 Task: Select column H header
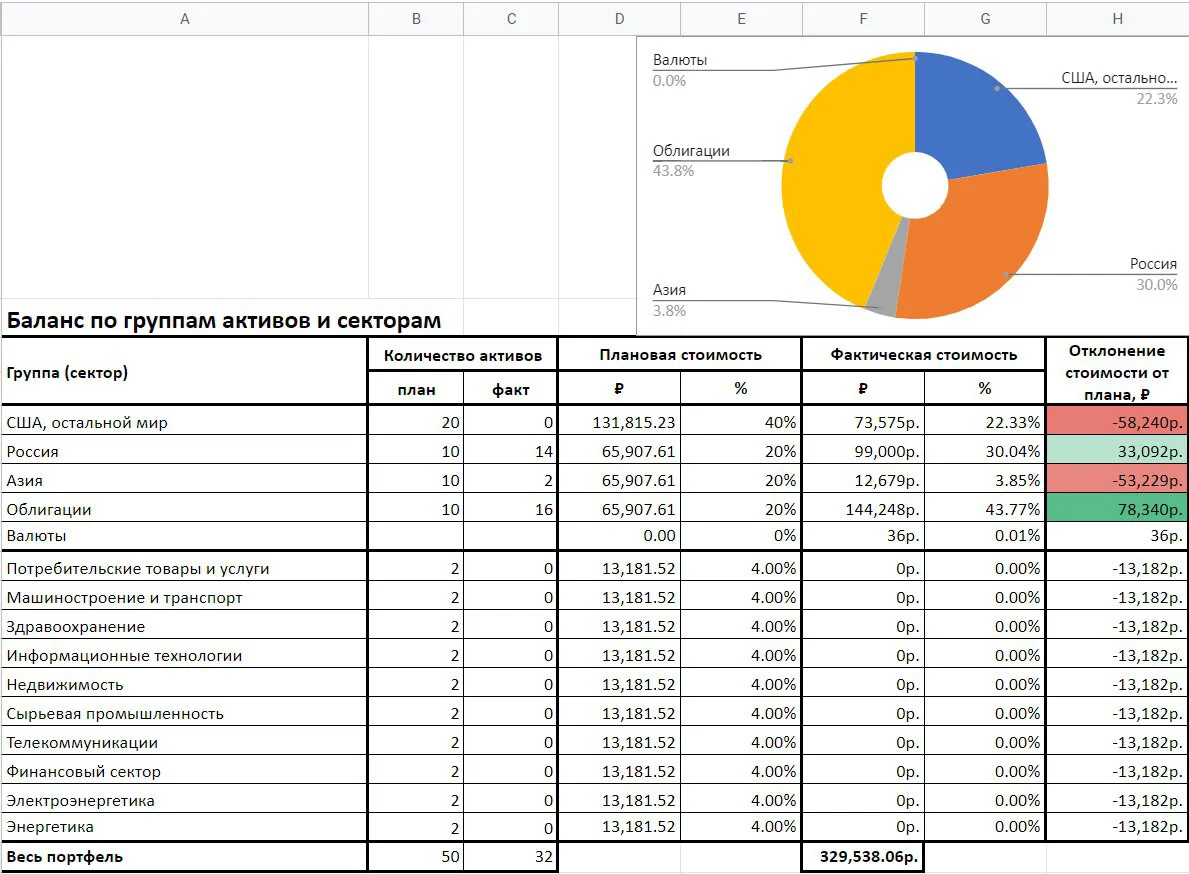point(1117,19)
